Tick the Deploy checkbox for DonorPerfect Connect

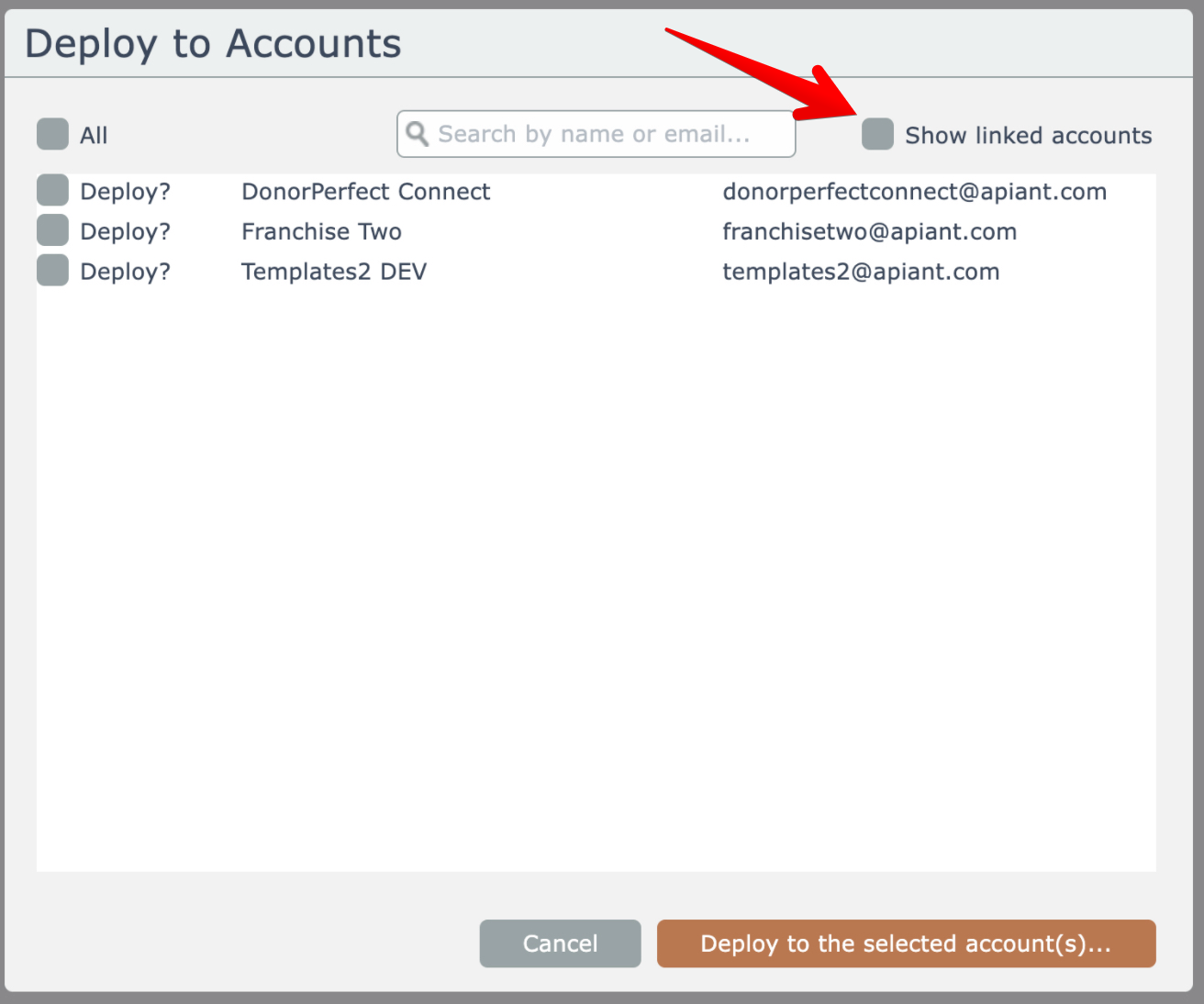(x=52, y=191)
